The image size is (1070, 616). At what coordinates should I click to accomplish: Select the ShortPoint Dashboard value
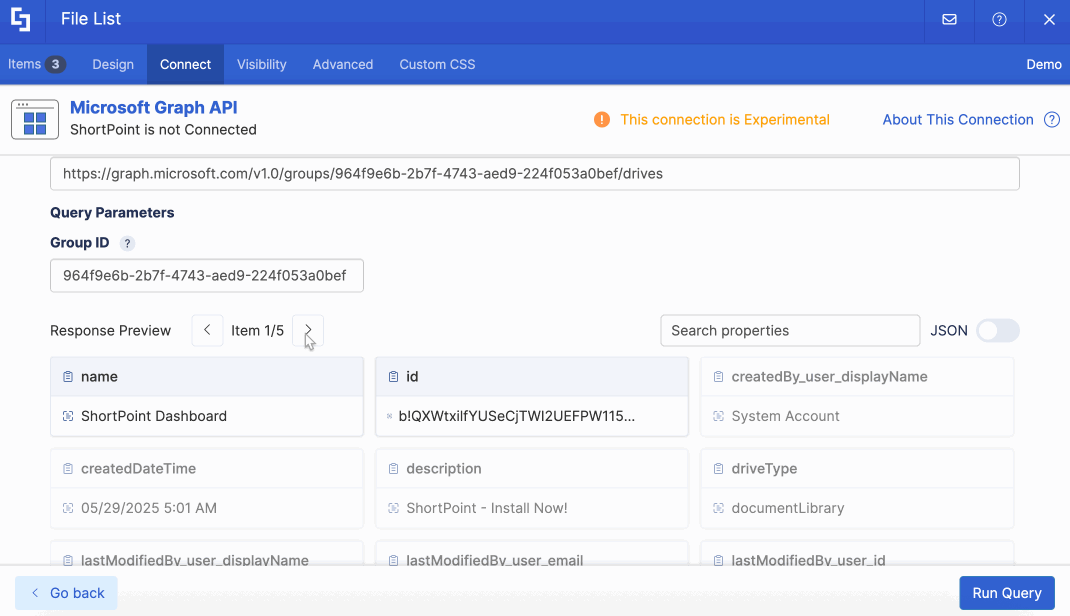[x=154, y=416]
